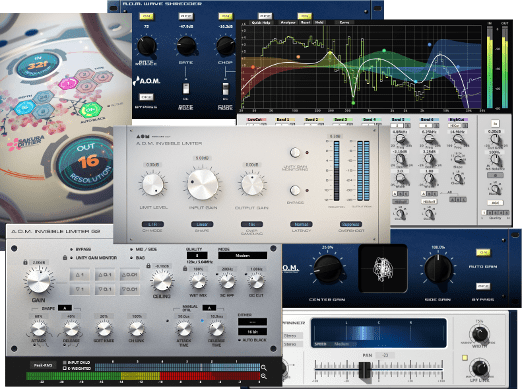Toggle the UNITY GAIN MONITORING round button
The height and width of the screenshot is (389, 522).
(x=295, y=152)
